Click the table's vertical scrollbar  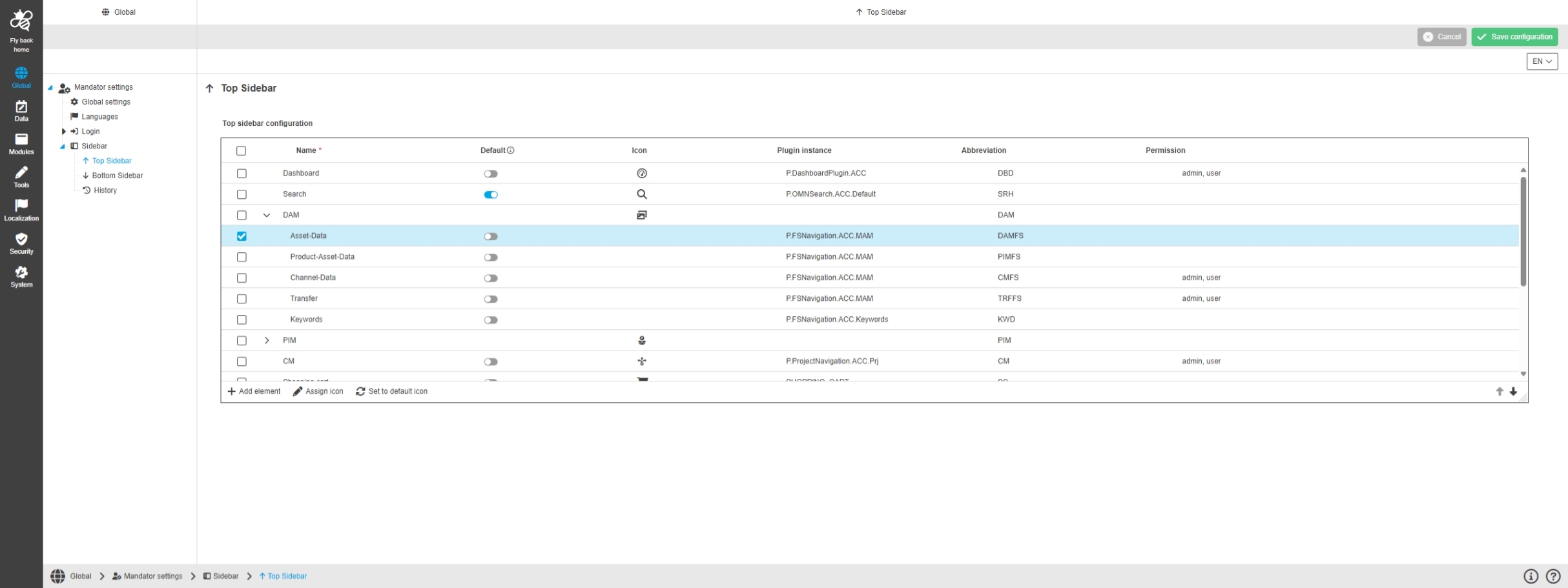1523,232
